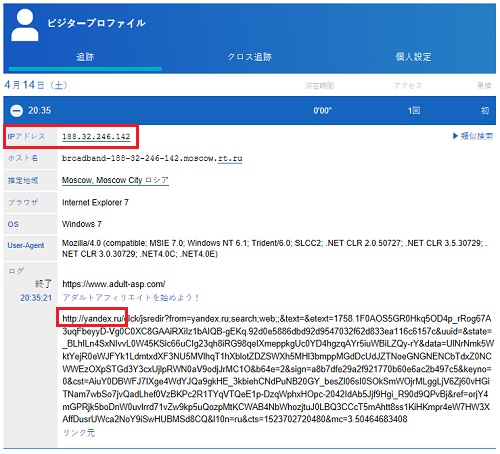The image size is (500, 454).
Task: Click the ホスト名 row label
Action: [23, 158]
